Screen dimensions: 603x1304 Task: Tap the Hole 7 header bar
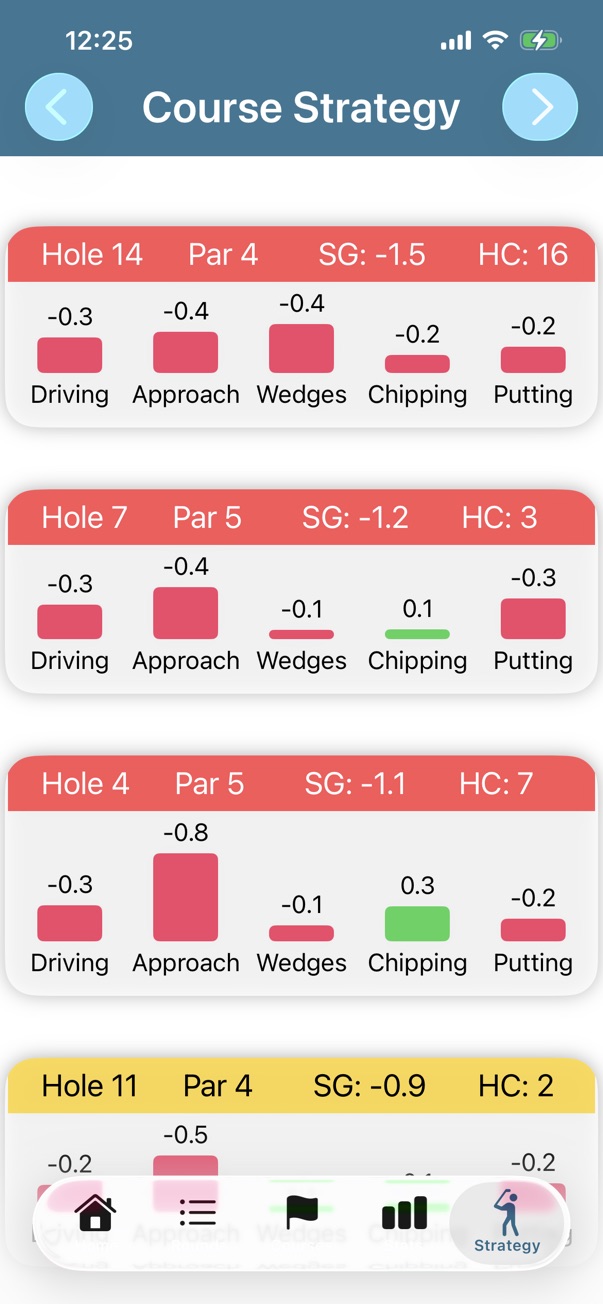[301, 518]
